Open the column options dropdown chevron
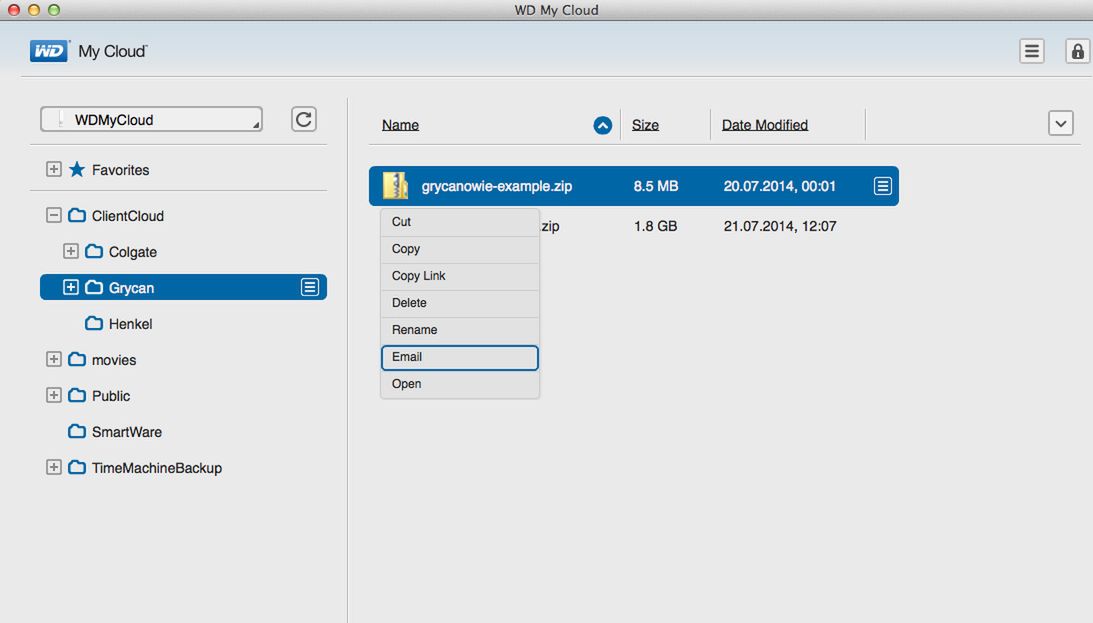This screenshot has height=623, width=1093. click(1060, 124)
